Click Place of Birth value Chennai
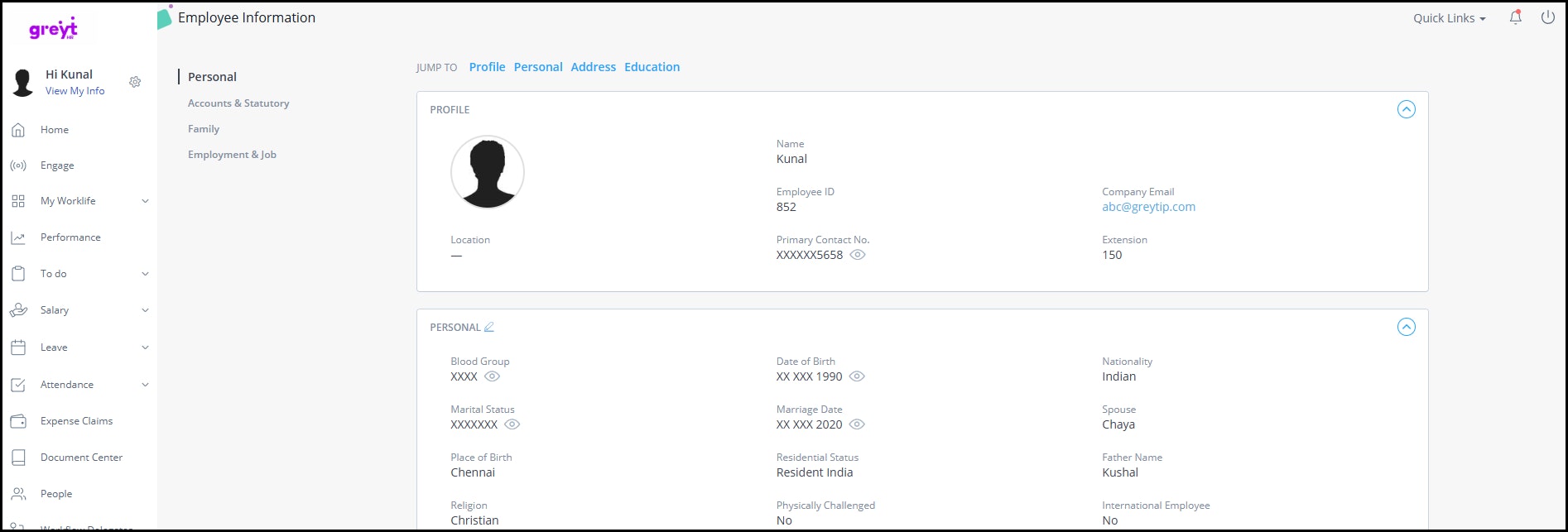The height and width of the screenshot is (532, 1568). 473,472
